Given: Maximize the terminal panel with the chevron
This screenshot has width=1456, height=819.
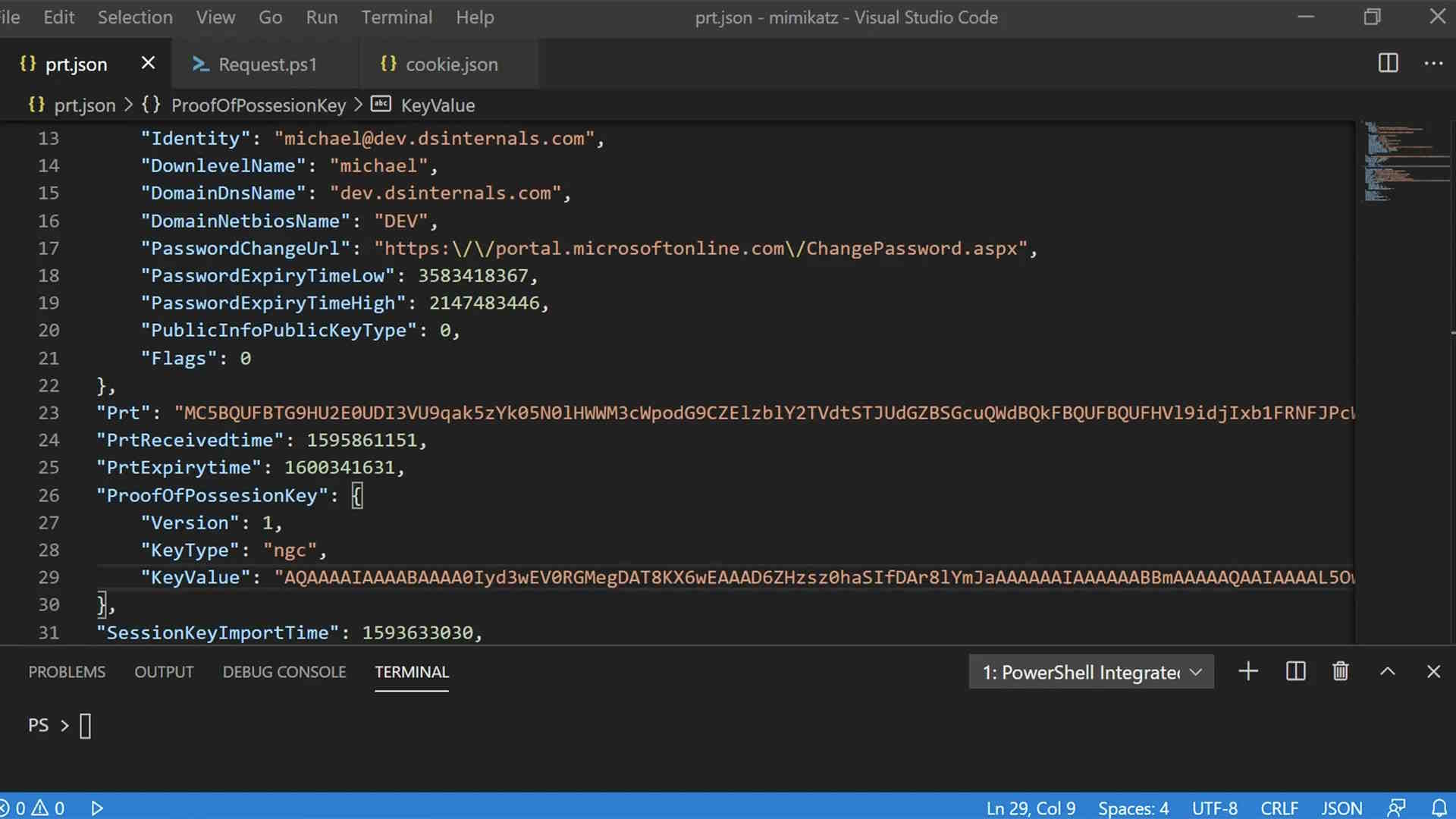Looking at the screenshot, I should click(x=1388, y=671).
